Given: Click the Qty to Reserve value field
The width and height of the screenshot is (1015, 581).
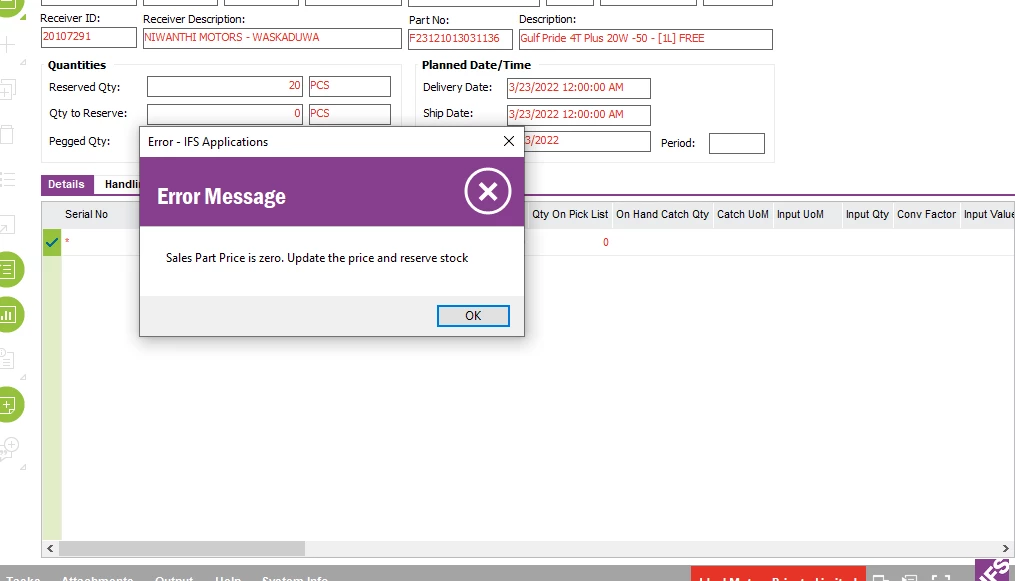Looking at the screenshot, I should tap(225, 114).
